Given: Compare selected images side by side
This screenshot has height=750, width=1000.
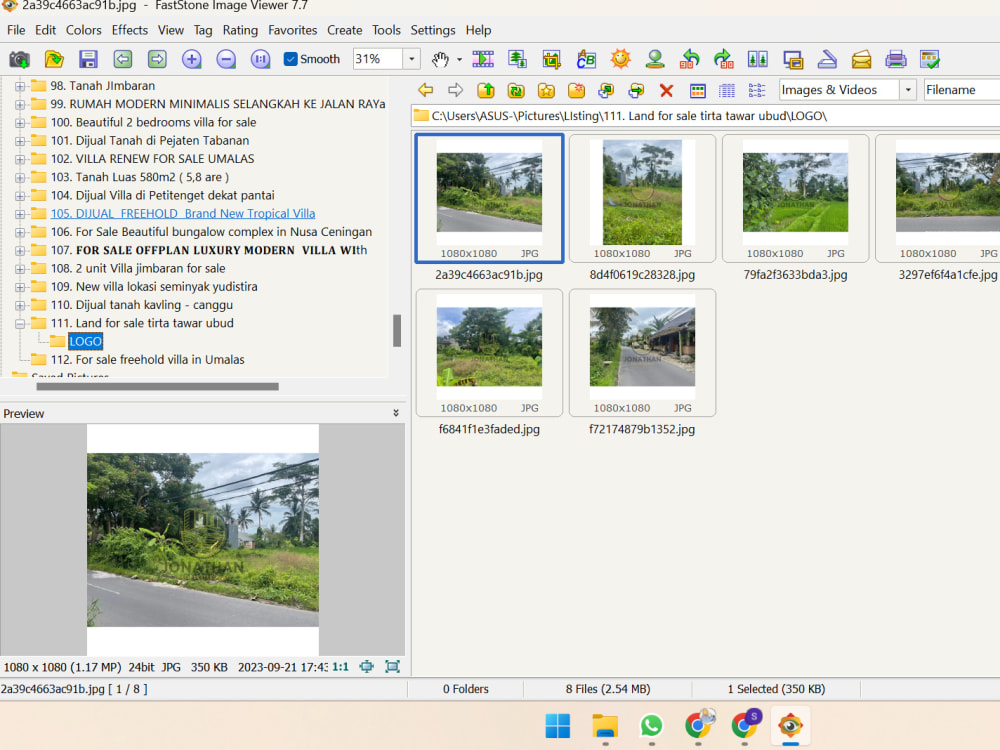Looking at the screenshot, I should point(758,59).
